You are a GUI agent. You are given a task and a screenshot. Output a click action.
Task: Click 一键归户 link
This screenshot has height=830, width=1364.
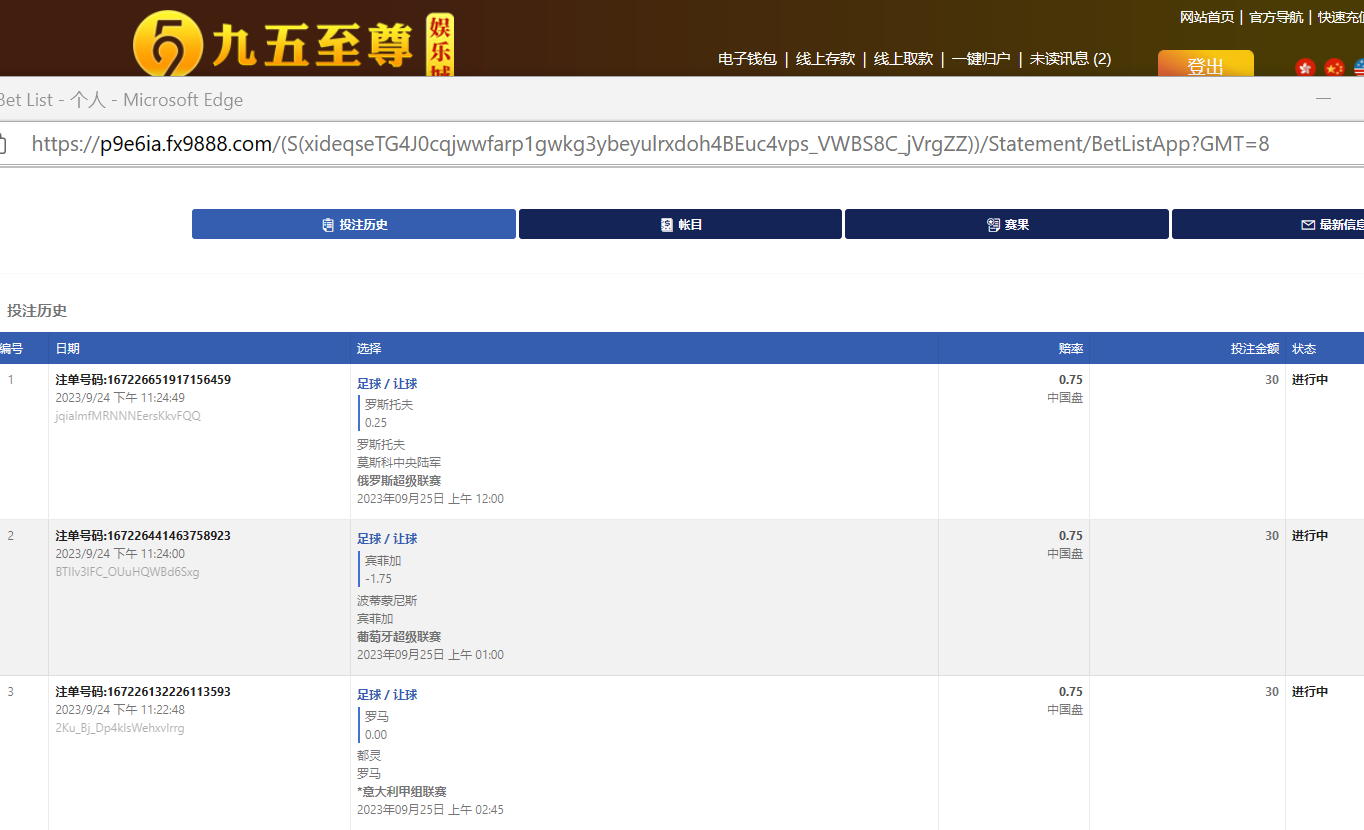tap(981, 59)
